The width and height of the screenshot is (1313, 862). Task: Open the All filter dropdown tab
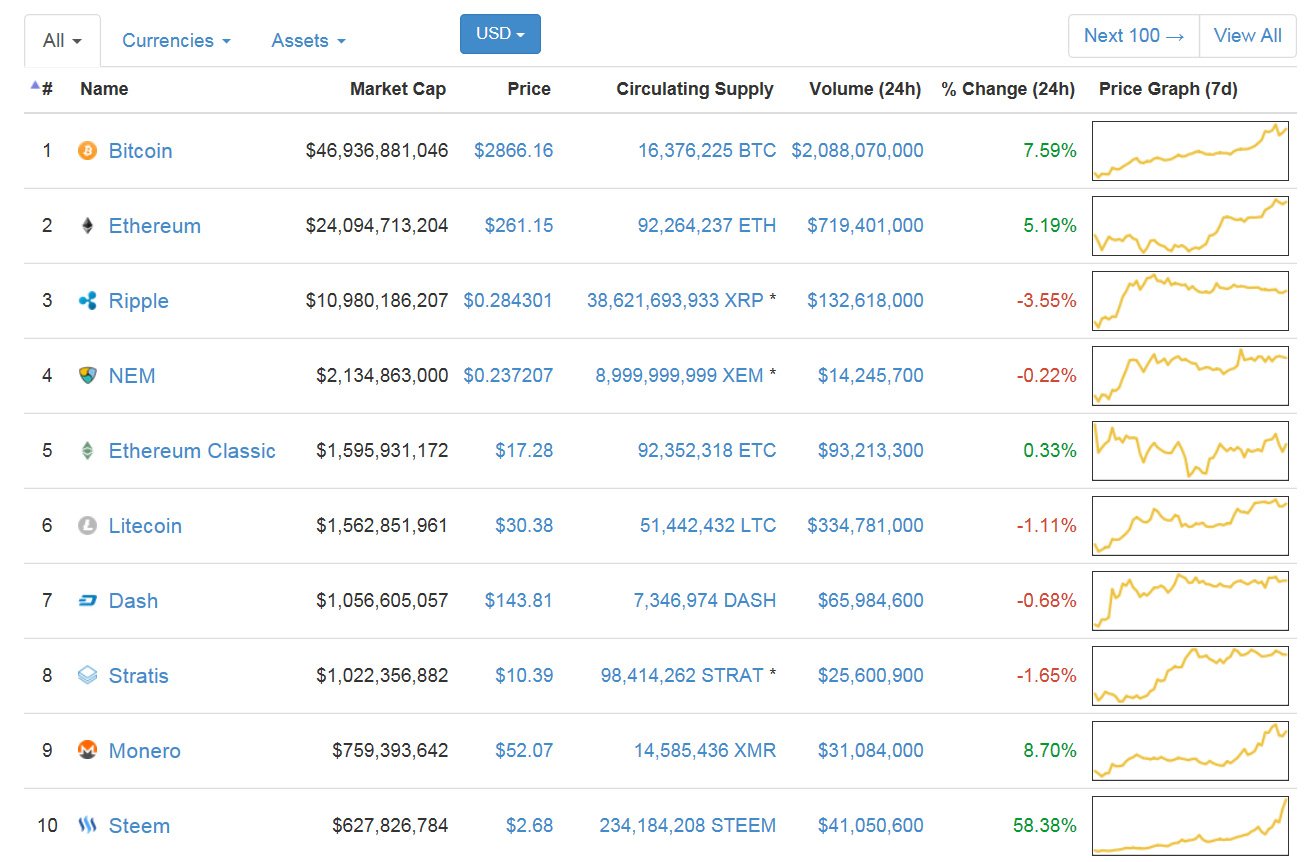click(62, 41)
